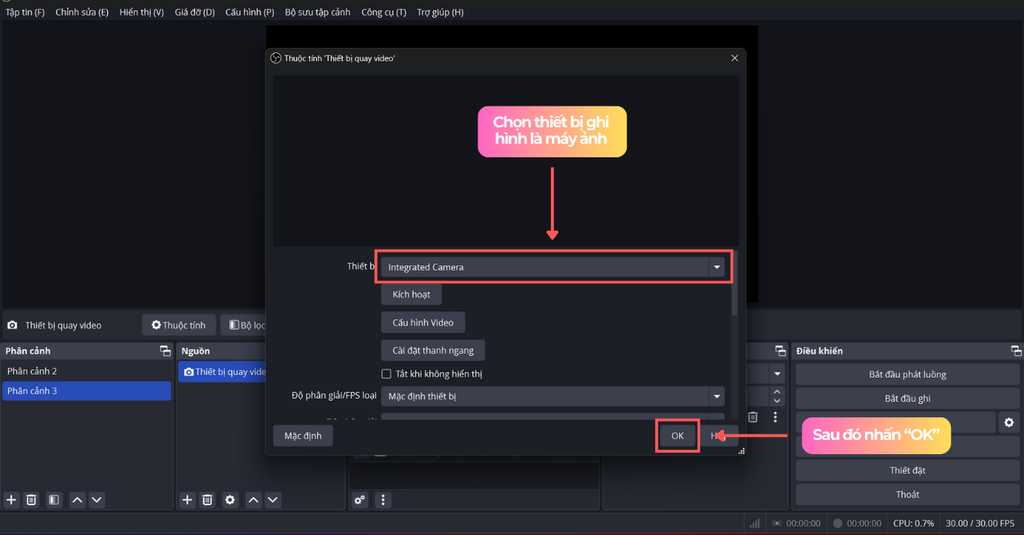This screenshot has height=535, width=1024.
Task: Open Bộ sưu tập cảnh menu
Action: 317,12
